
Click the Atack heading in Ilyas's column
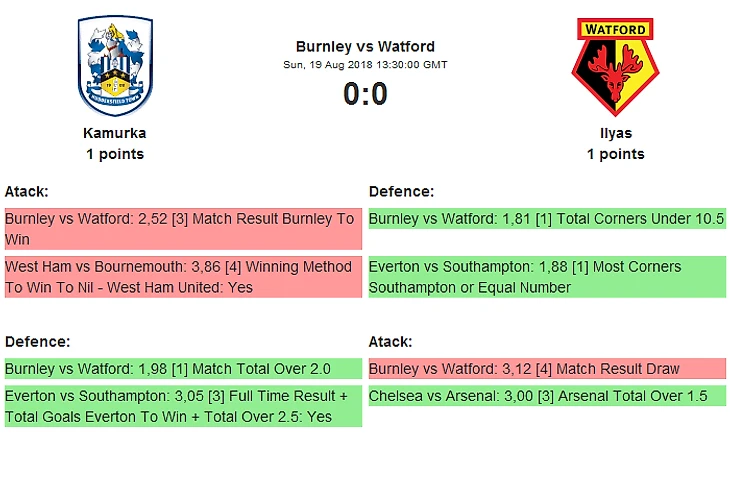coord(391,342)
